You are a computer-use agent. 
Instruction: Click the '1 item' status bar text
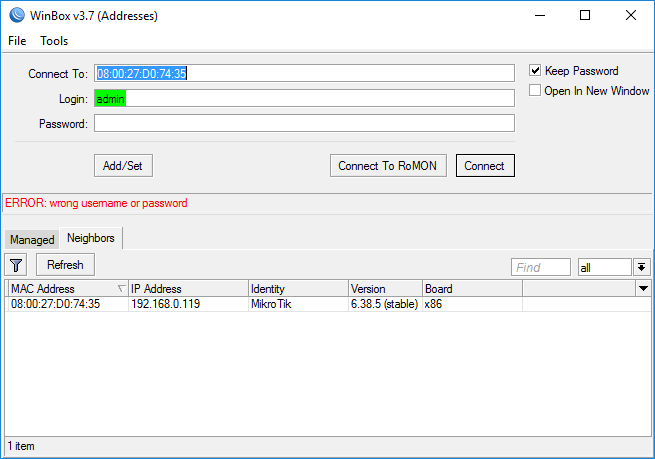point(21,446)
